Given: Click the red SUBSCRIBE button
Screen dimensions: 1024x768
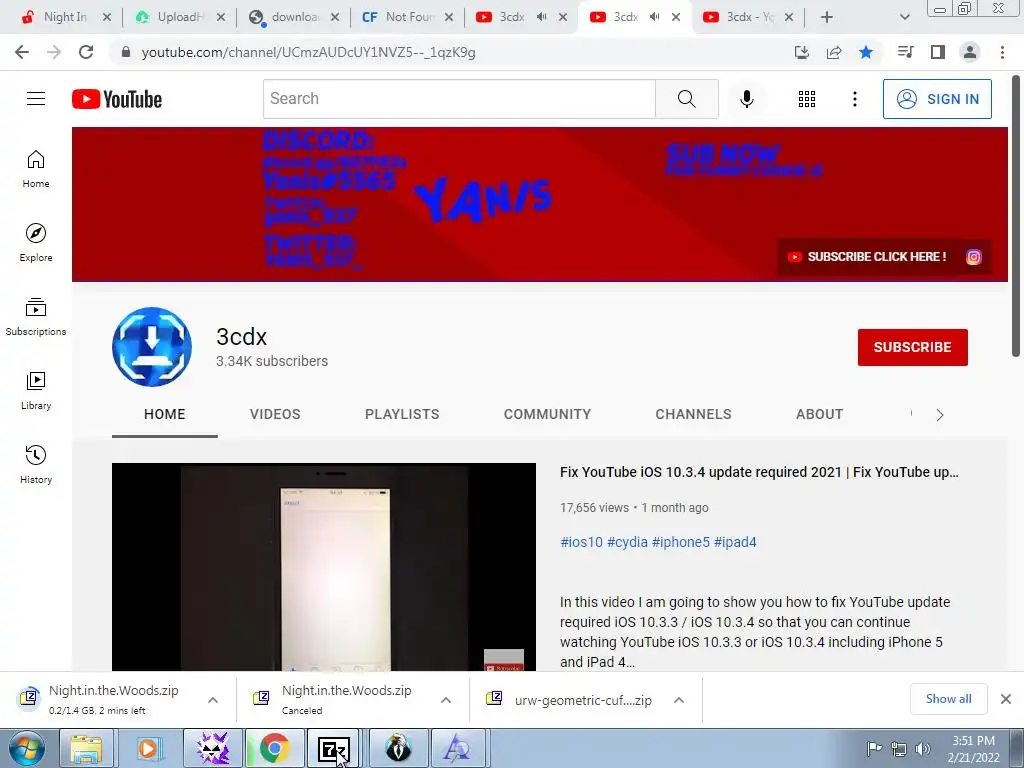Looking at the screenshot, I should [x=912, y=347].
